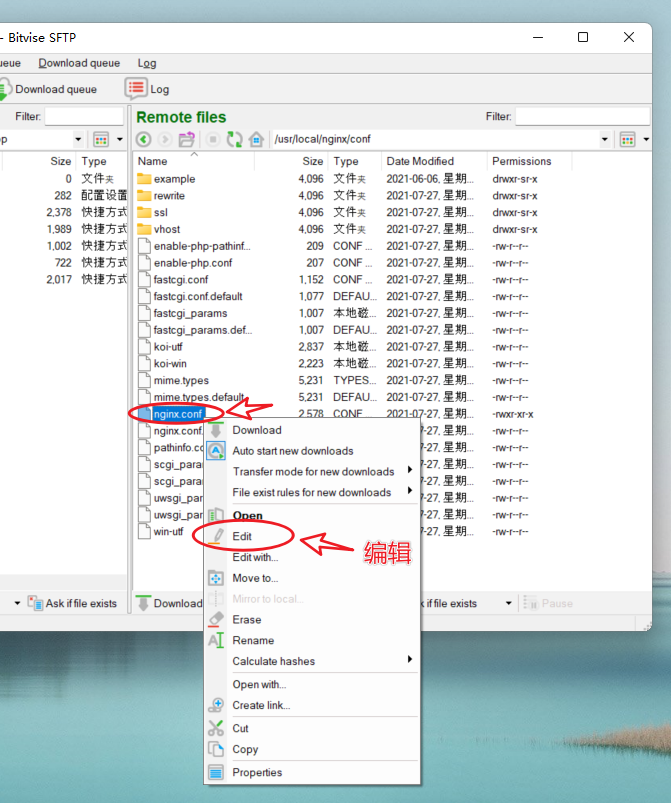Click the example folder icon
Viewport: 671px width, 803px height.
click(144, 179)
